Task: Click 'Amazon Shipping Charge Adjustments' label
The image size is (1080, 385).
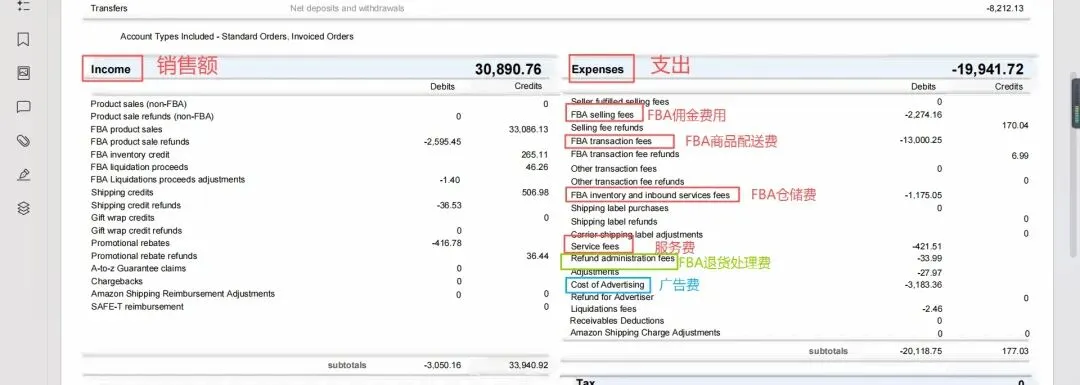Action: (x=645, y=333)
